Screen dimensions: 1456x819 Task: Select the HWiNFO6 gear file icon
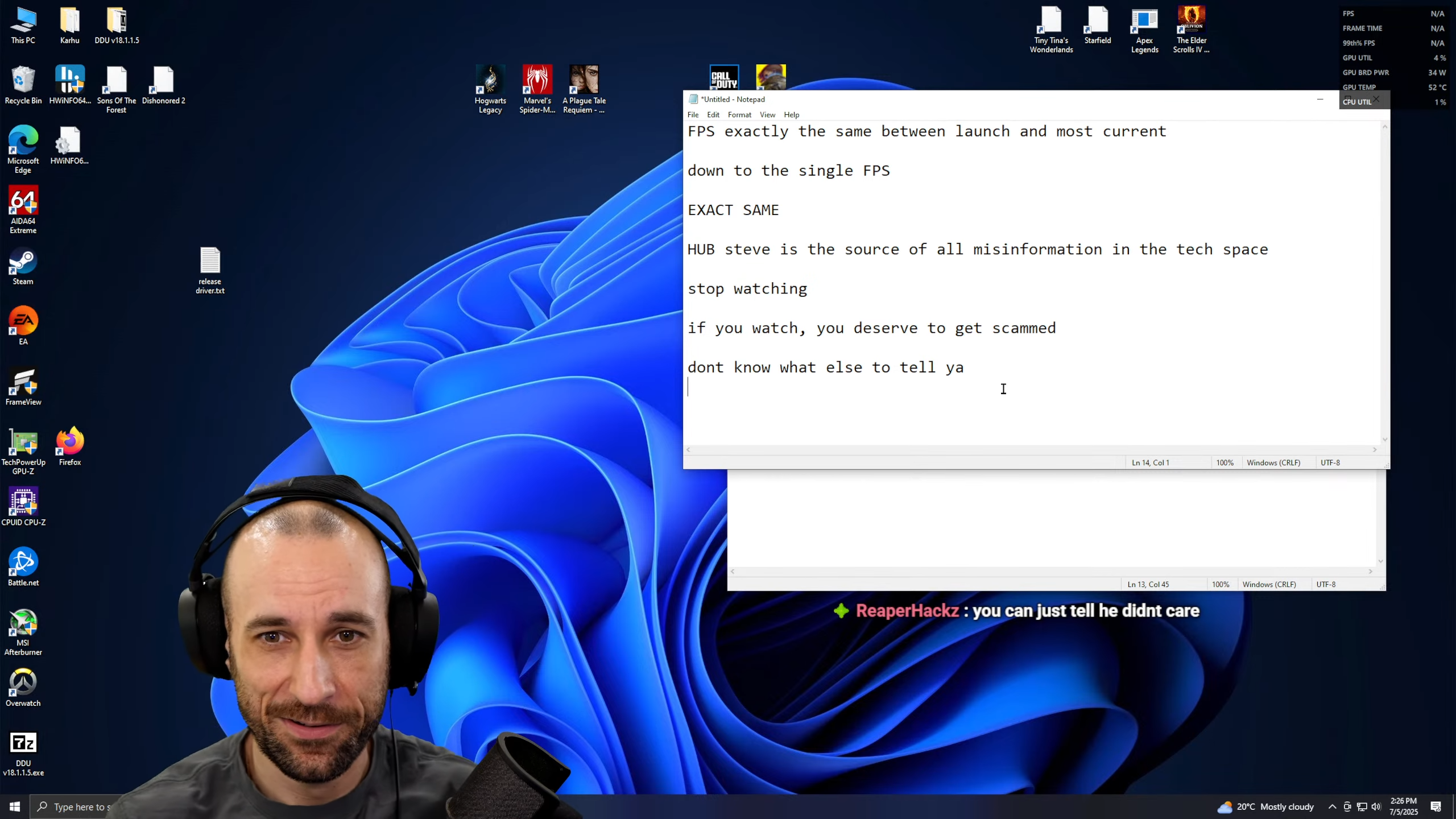[69, 146]
